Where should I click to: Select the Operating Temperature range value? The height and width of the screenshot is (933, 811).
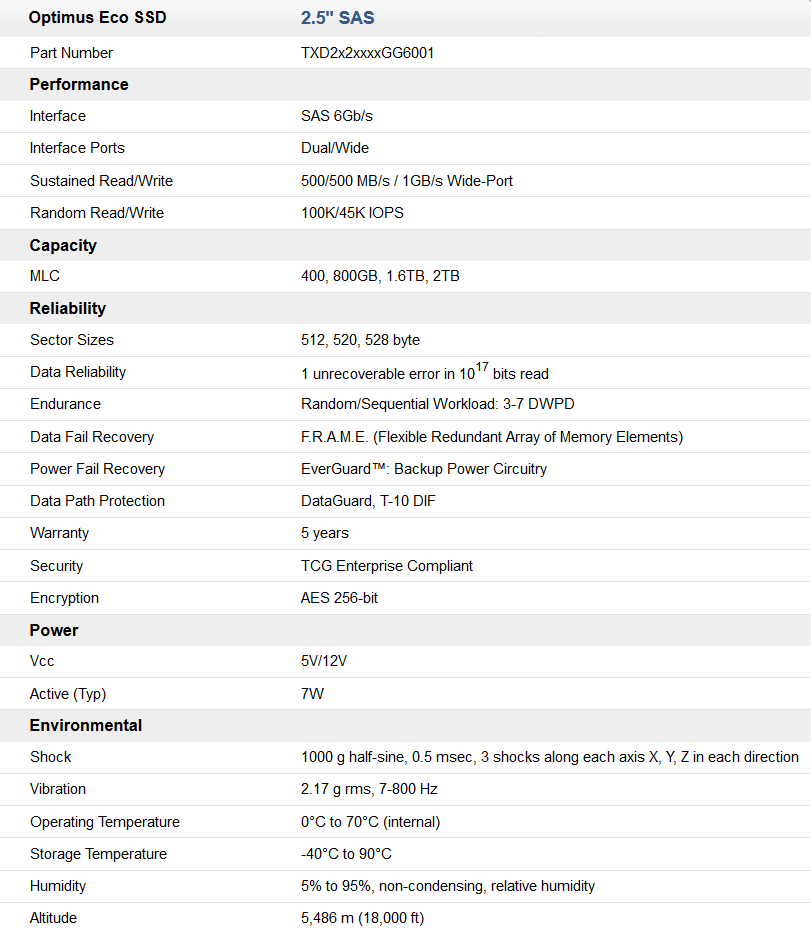370,822
